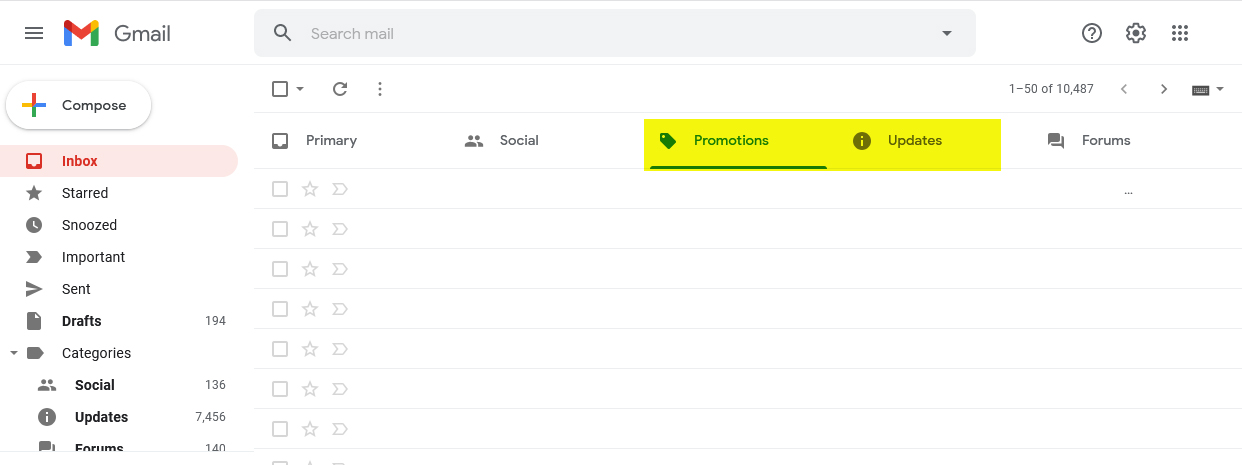Mark the sixth email row as important
This screenshot has height=465, width=1242.
[x=340, y=389]
